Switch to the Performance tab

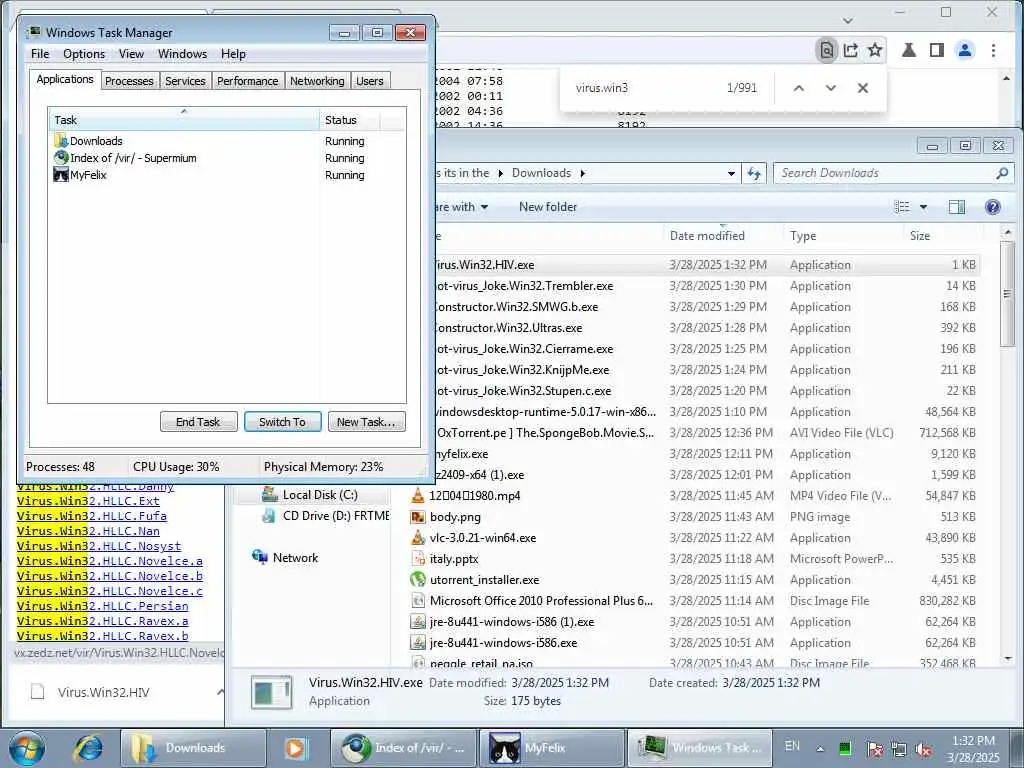point(248,80)
